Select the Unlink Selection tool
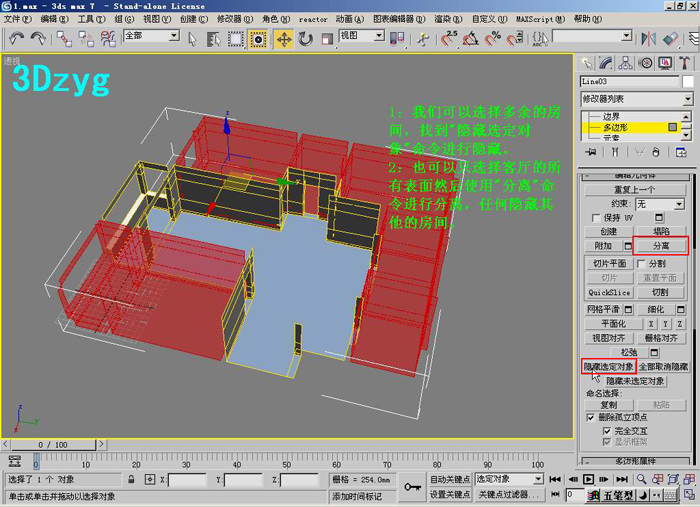700x507 pixels. click(x=86, y=39)
